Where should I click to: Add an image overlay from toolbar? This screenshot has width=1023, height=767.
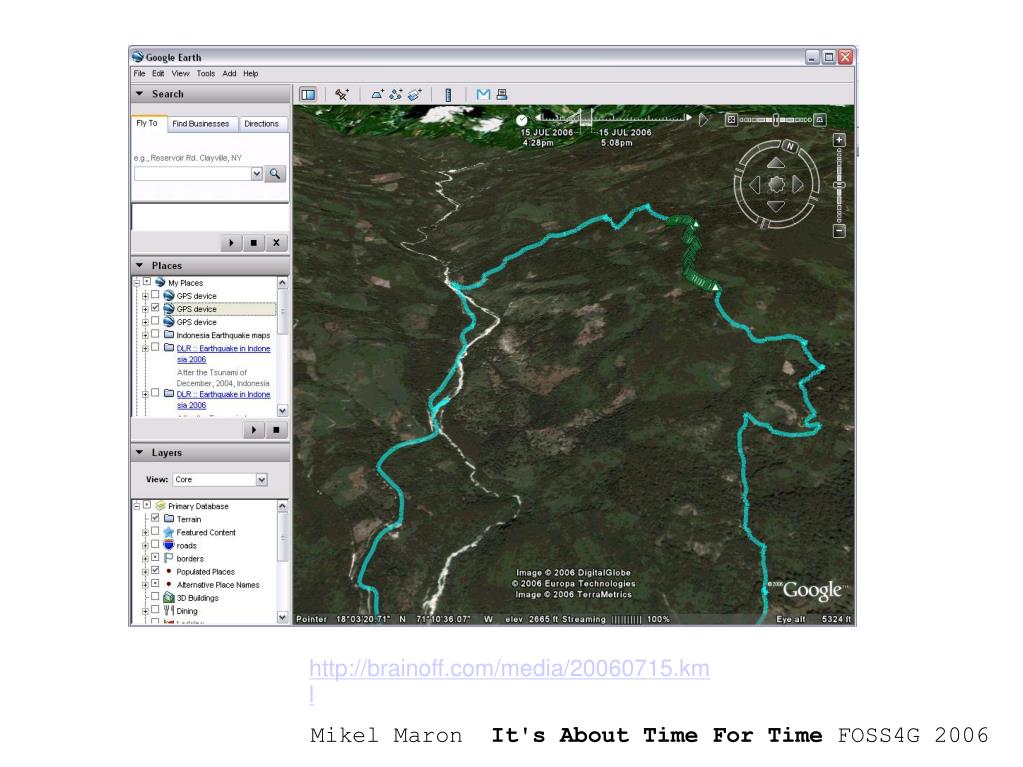pos(415,95)
